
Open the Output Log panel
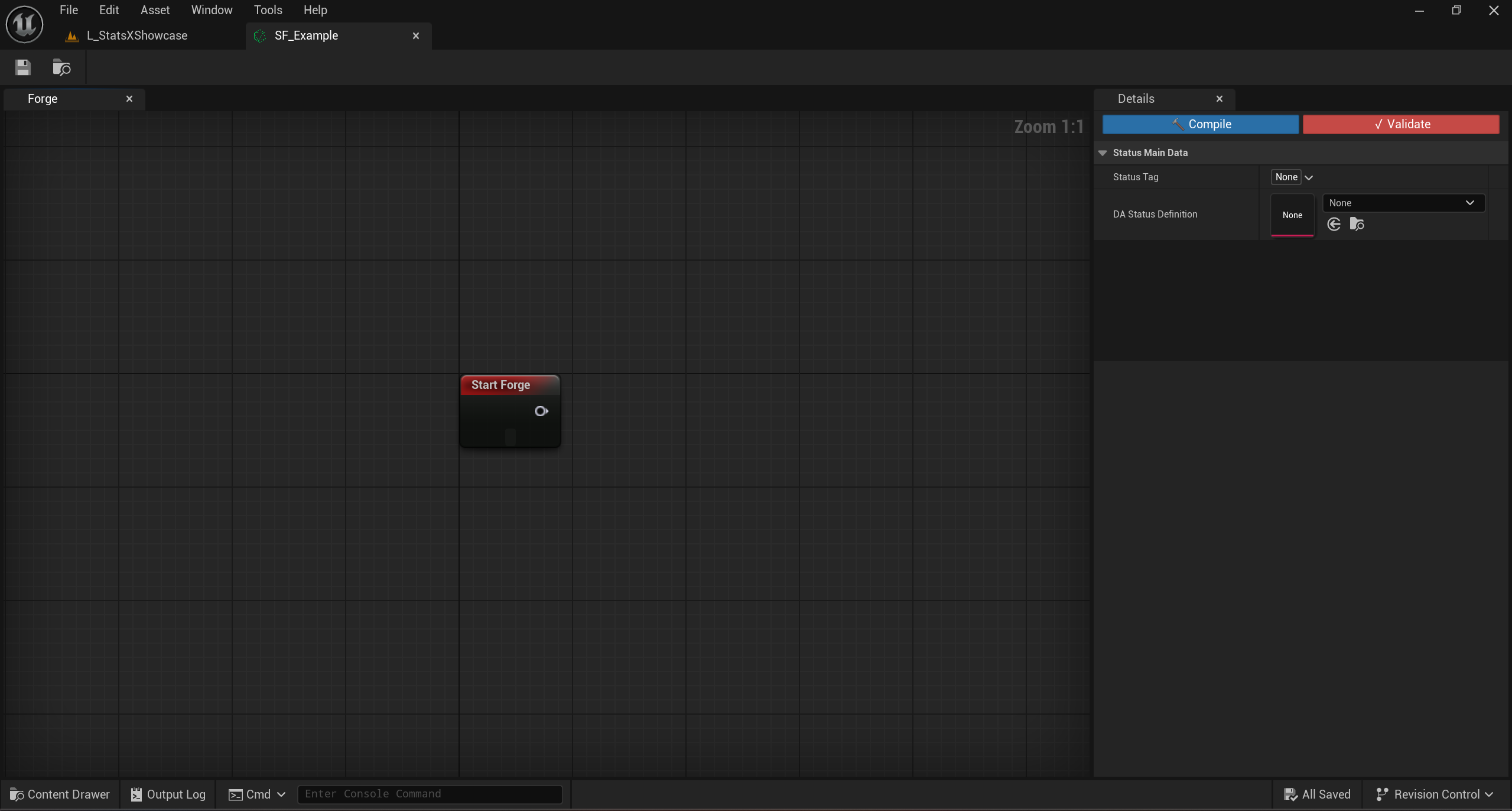[168, 794]
